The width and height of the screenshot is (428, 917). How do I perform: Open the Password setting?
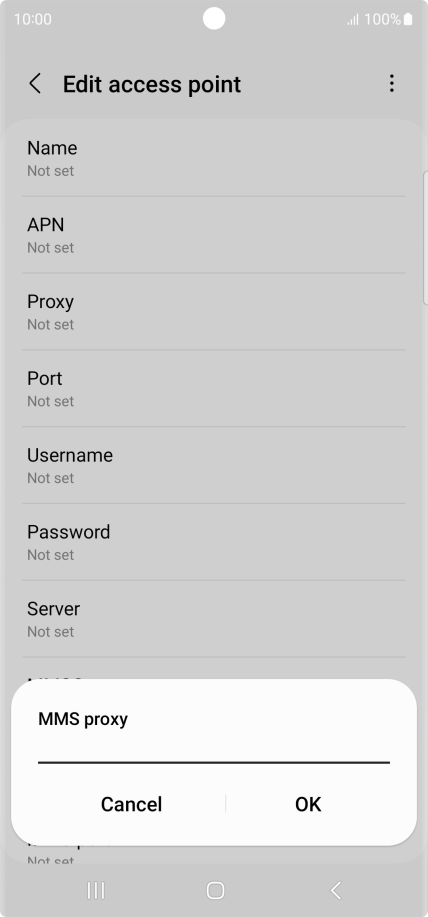pos(214,542)
